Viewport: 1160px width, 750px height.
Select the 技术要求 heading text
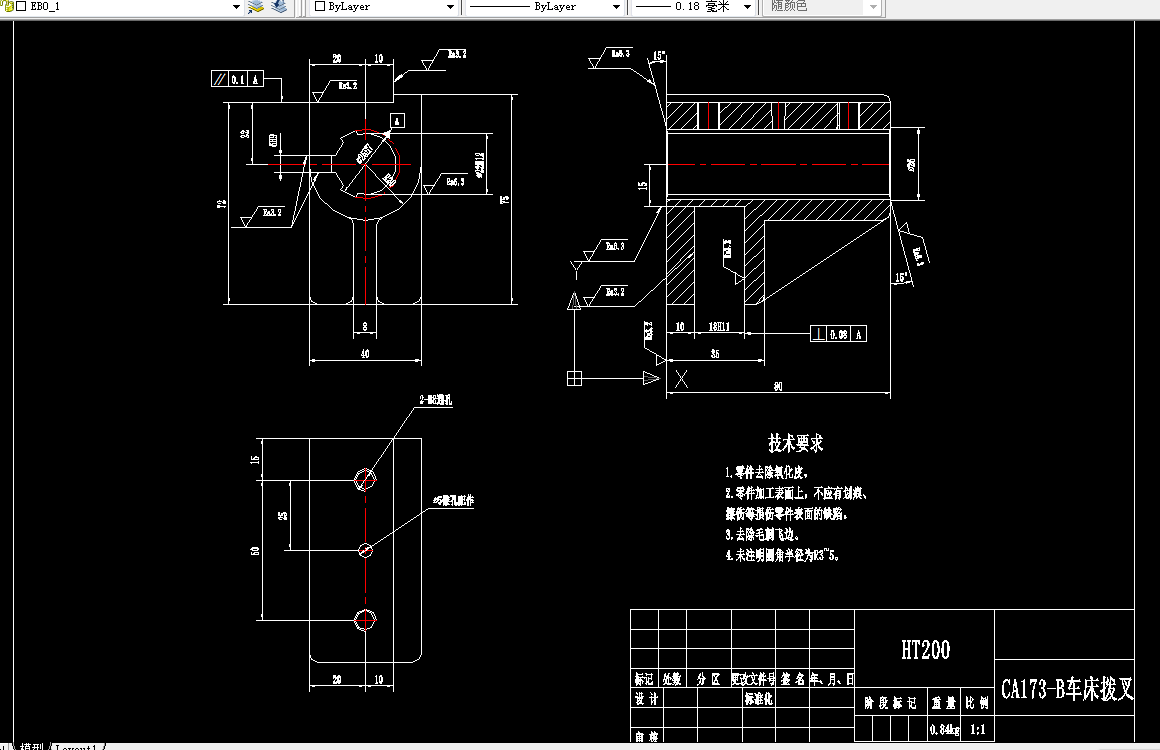(x=795, y=444)
